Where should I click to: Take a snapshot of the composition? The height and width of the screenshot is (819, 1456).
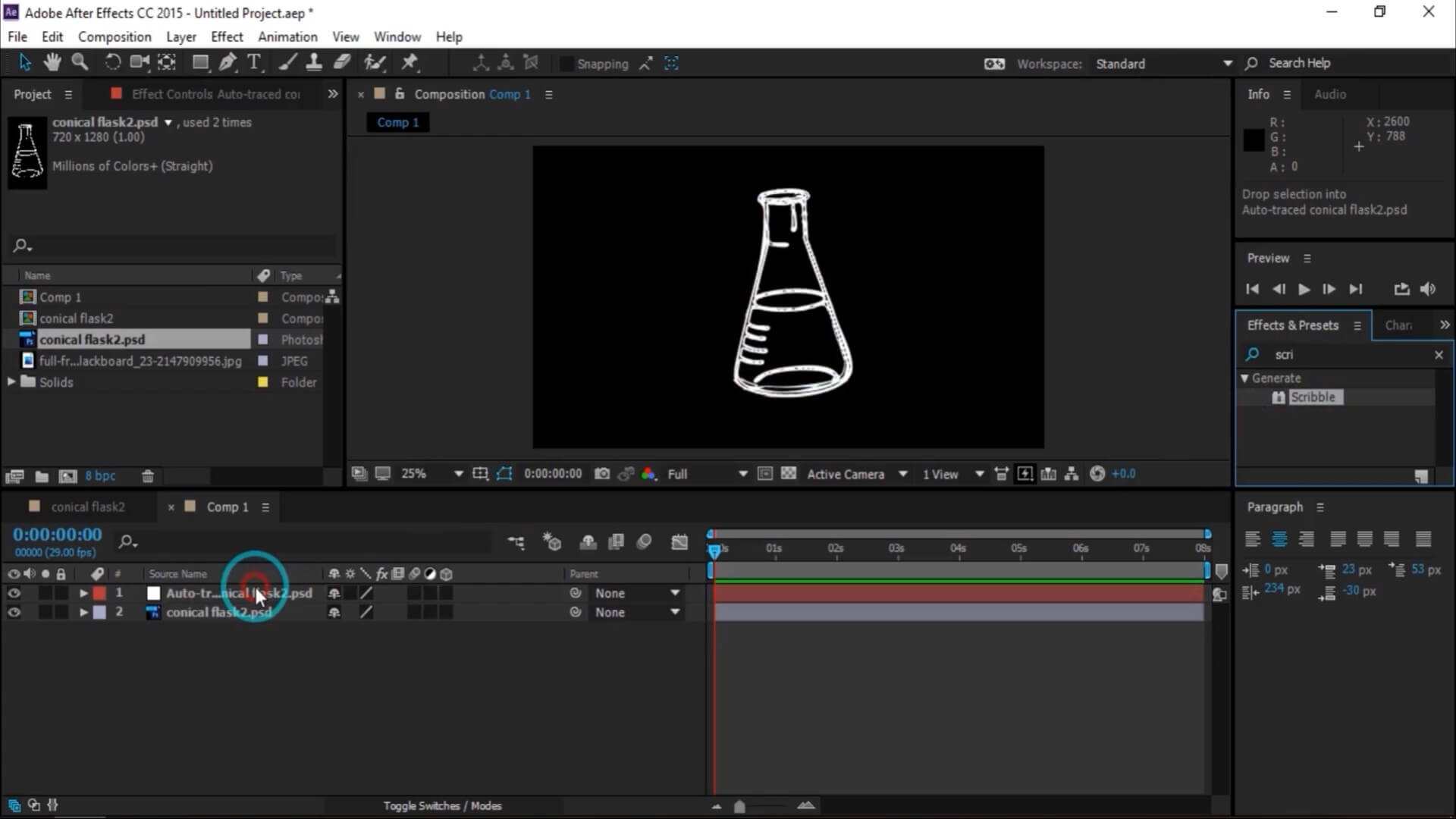click(x=602, y=473)
